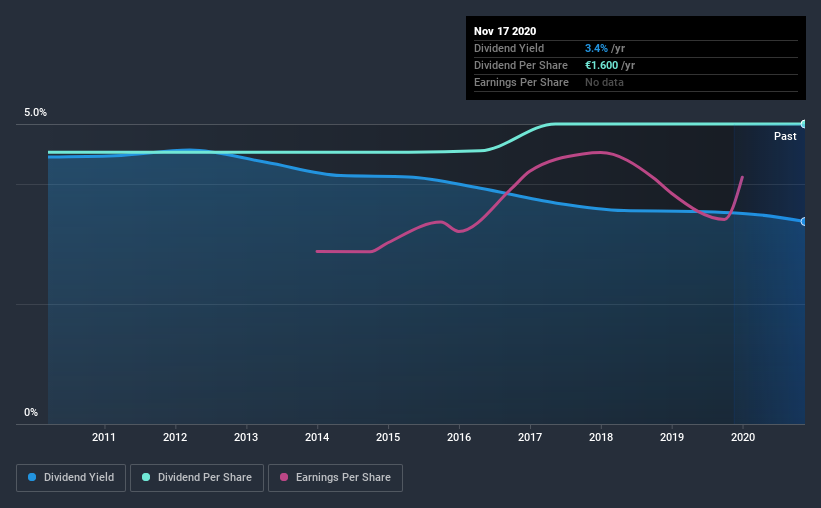The image size is (821, 508).
Task: Click the 2013 x-axis label
Action: coord(246,437)
